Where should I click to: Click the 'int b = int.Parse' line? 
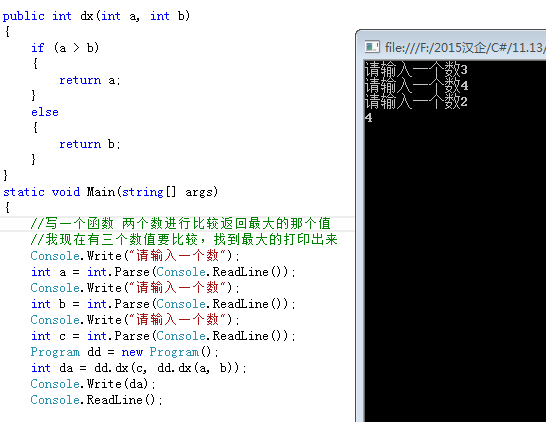click(163, 304)
